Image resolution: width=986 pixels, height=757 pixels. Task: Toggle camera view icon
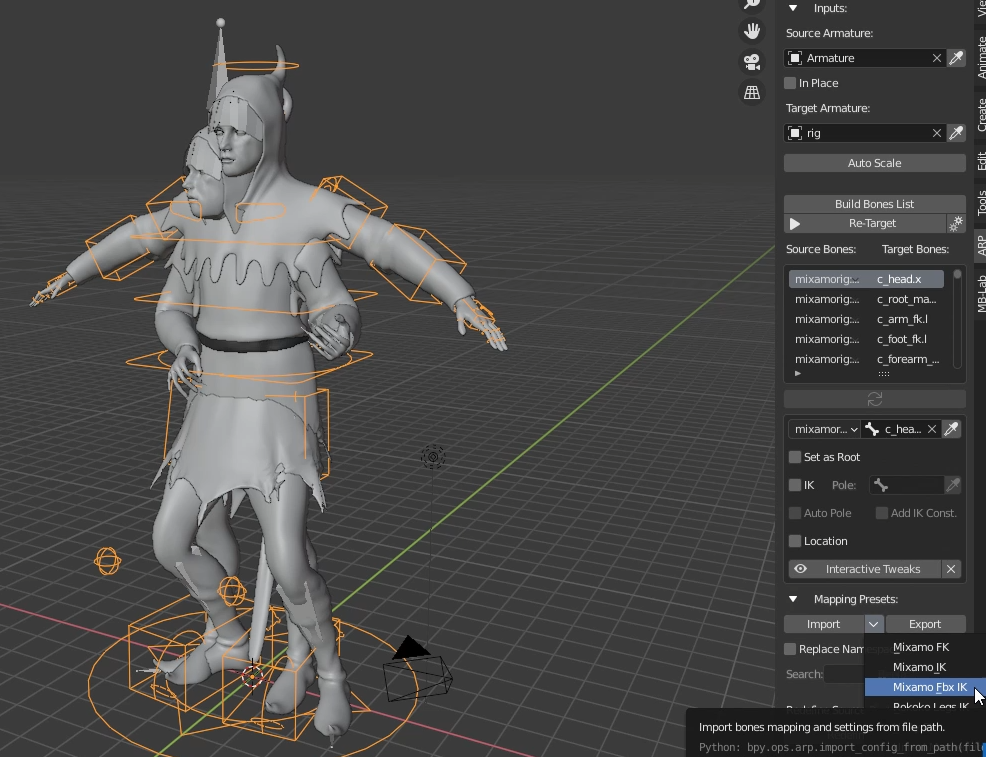click(752, 62)
